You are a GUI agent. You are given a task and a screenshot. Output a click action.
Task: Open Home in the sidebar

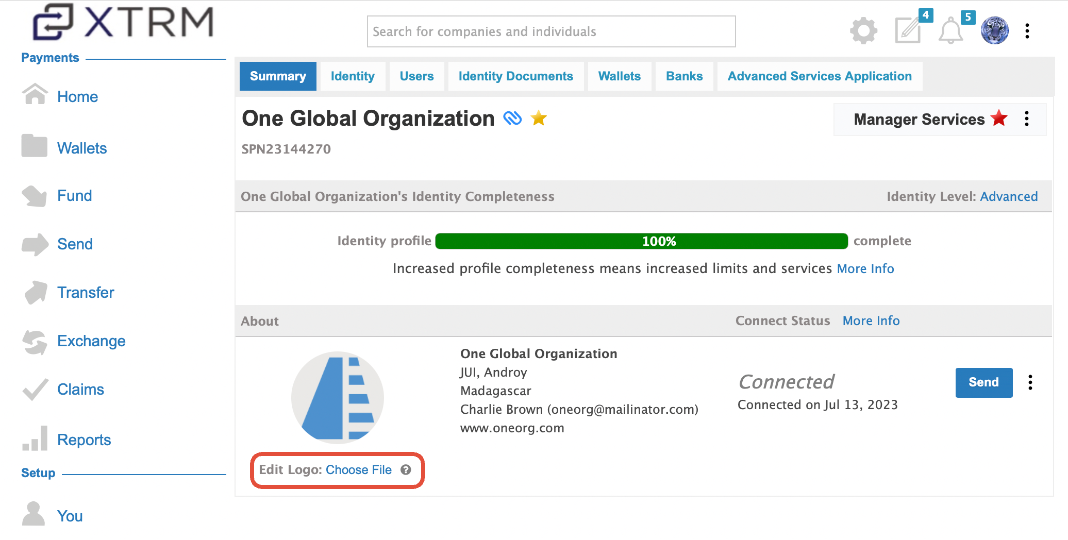pos(78,97)
